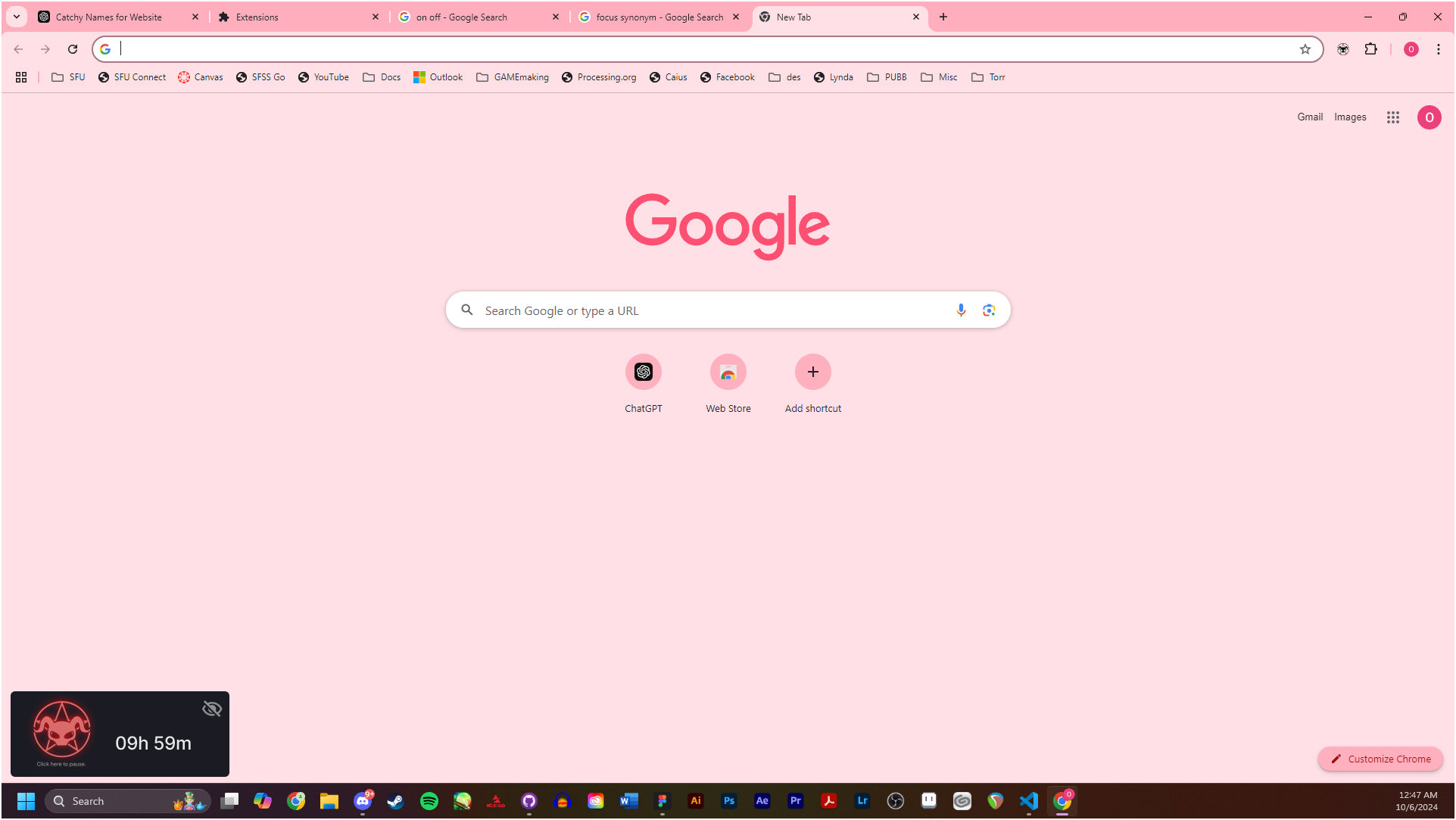Expand the GAMEmaking bookmarks folder

click(x=513, y=77)
